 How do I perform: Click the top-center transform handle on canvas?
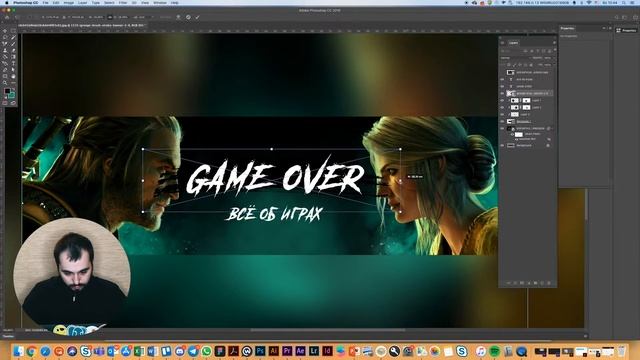tap(272, 149)
